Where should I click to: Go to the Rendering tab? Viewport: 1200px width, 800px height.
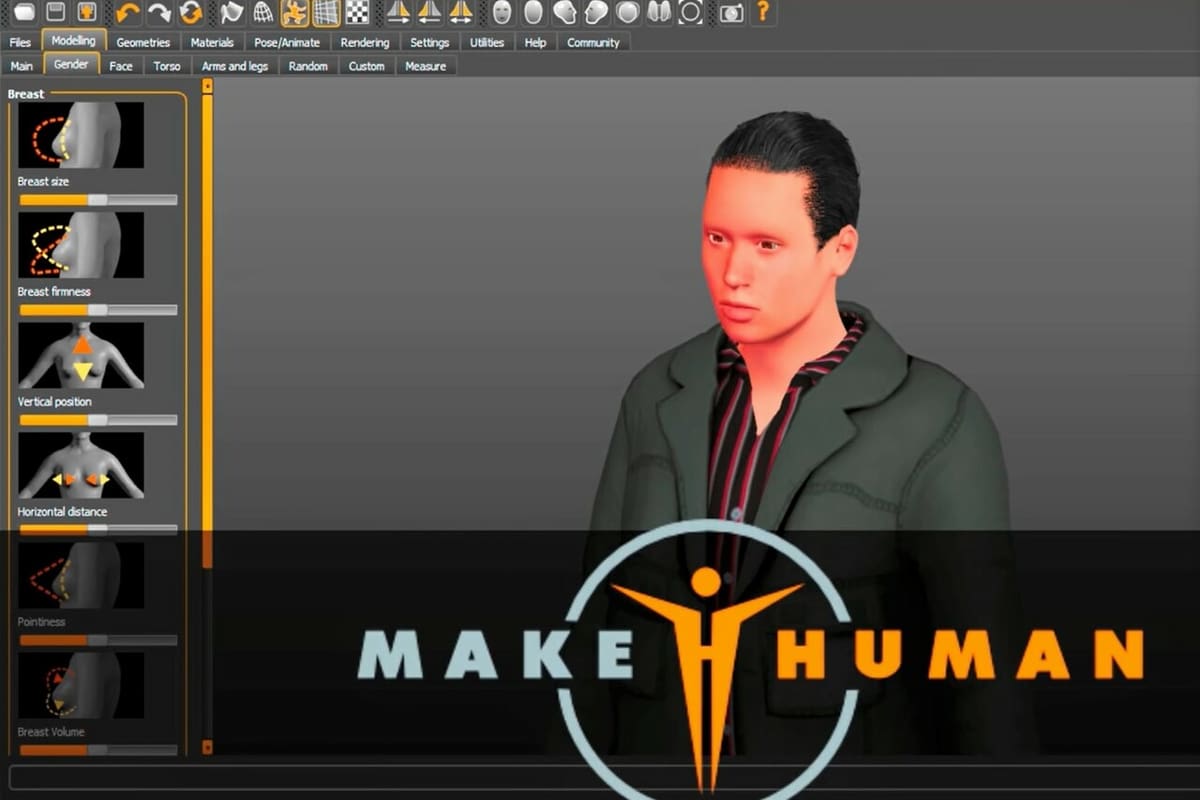365,42
